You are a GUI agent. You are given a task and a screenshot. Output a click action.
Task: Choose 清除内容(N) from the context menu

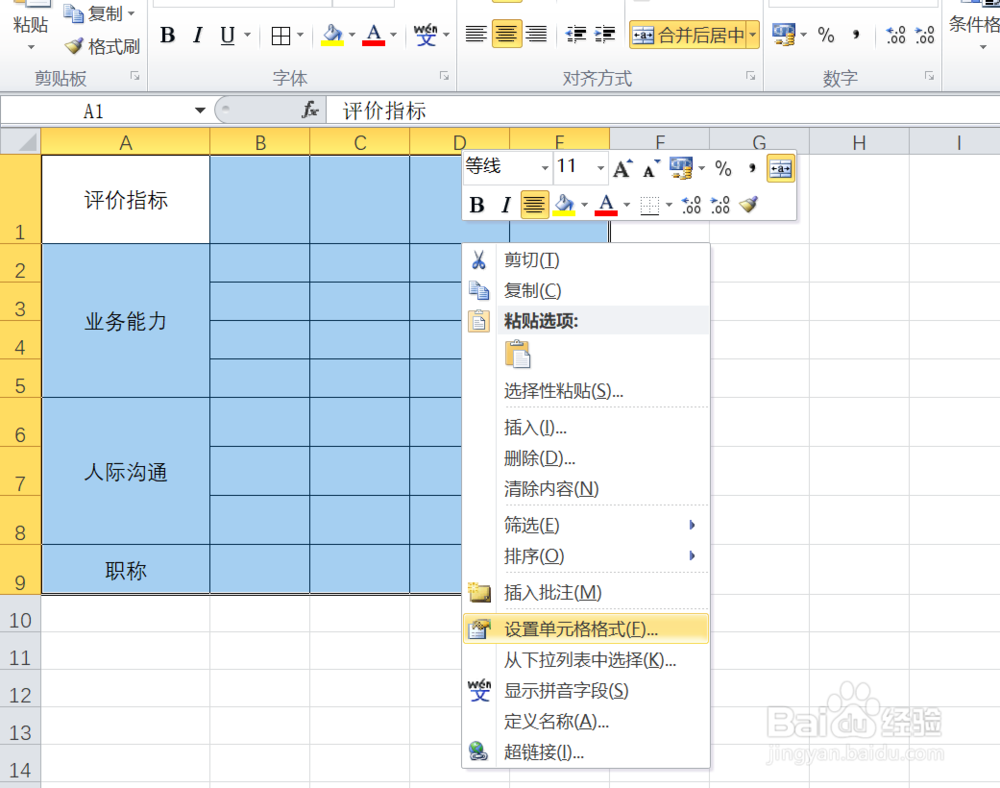tap(585, 488)
